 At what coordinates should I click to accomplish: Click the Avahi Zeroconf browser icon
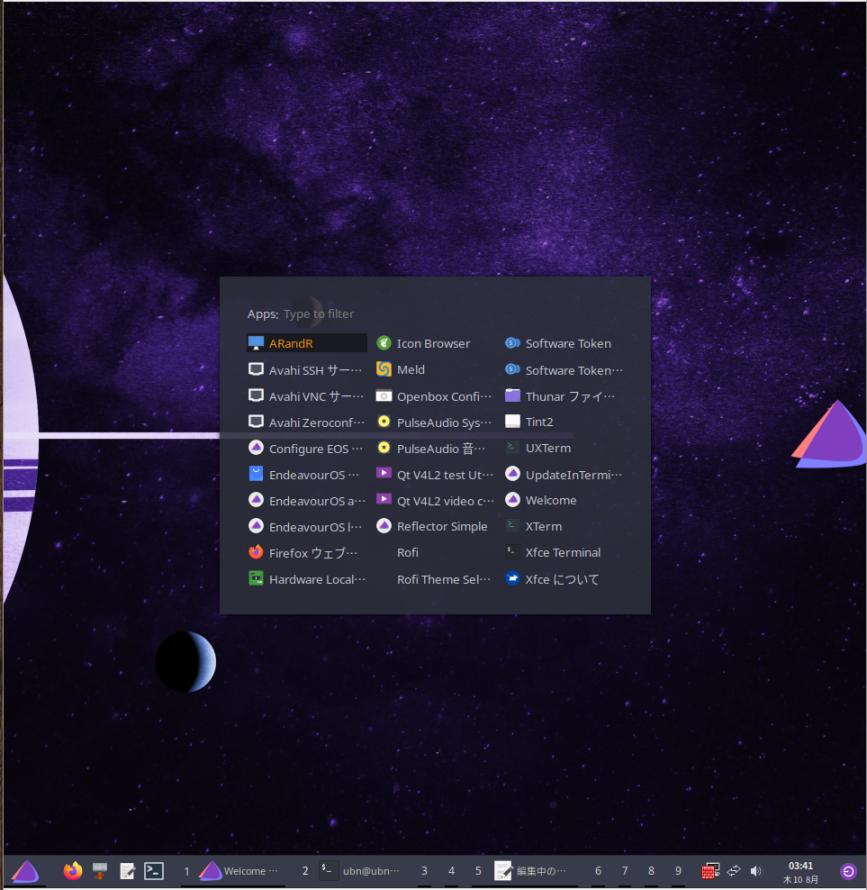256,422
